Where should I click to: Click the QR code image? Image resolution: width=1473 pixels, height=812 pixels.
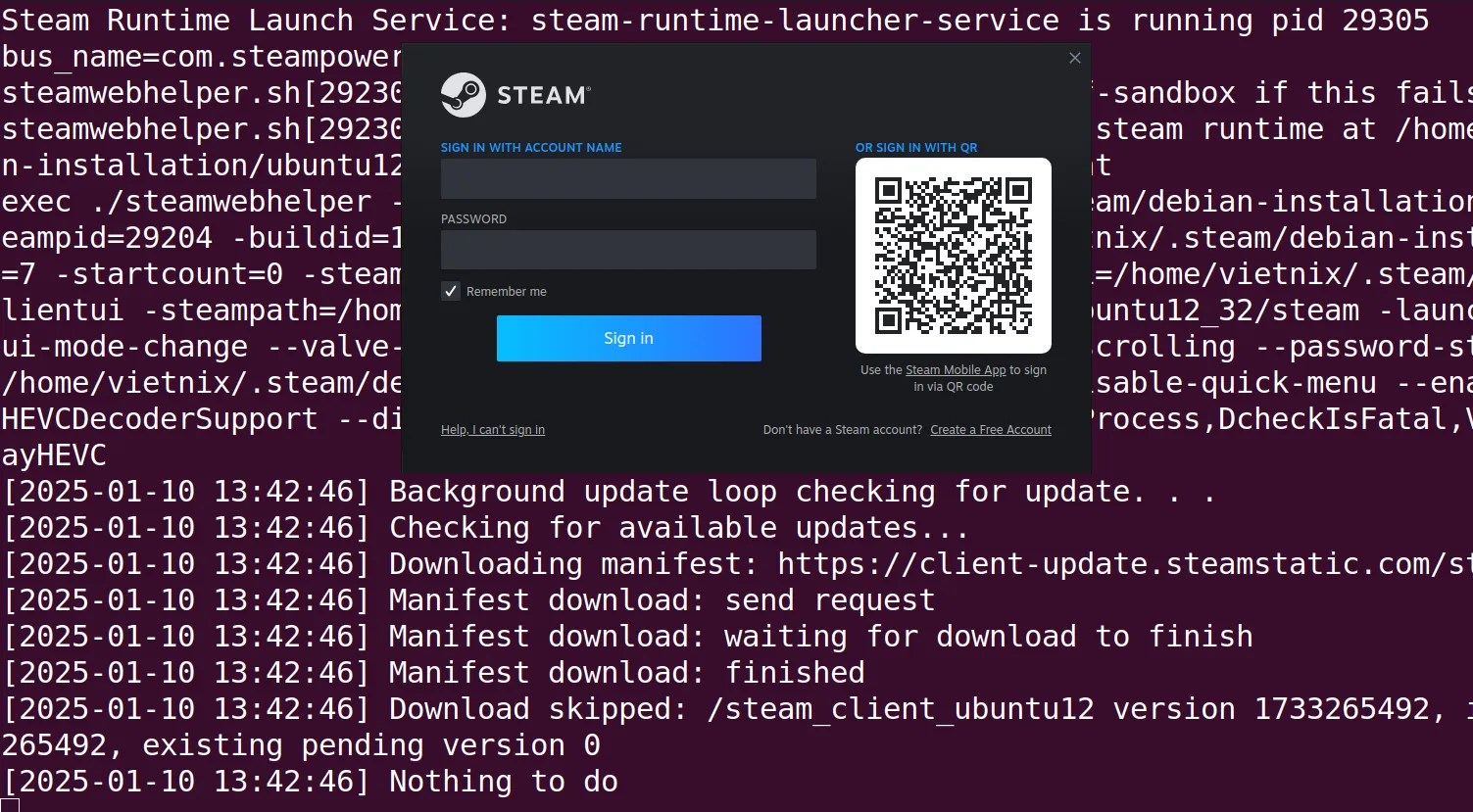click(x=953, y=256)
